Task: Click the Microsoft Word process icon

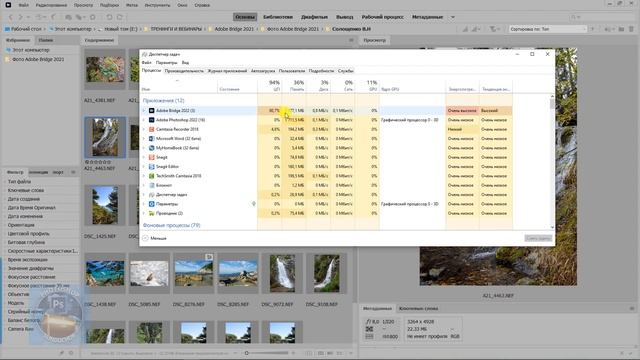Action: point(151,139)
